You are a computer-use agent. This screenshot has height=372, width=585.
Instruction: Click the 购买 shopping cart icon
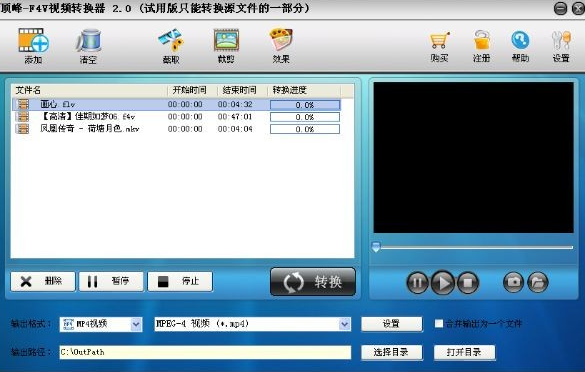[439, 40]
